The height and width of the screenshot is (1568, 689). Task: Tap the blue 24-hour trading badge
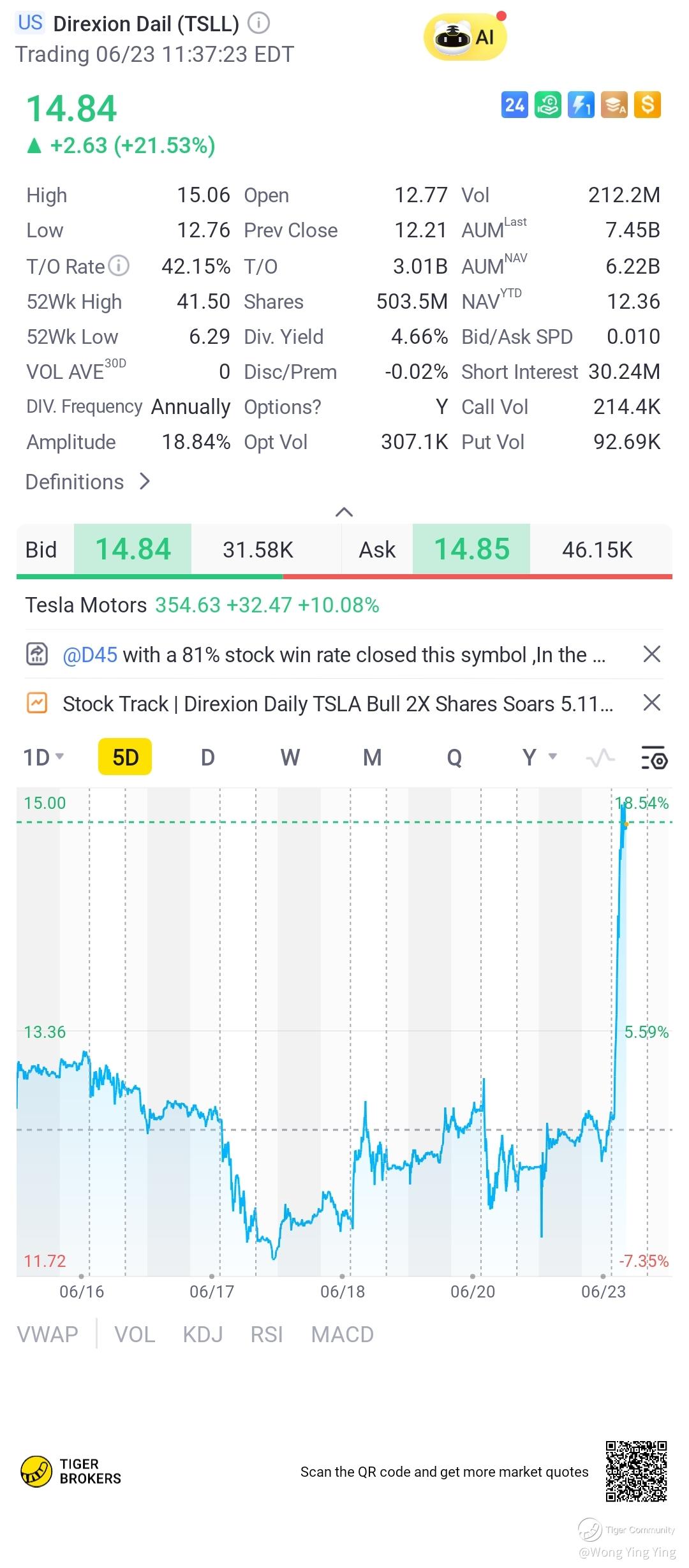coord(514,105)
